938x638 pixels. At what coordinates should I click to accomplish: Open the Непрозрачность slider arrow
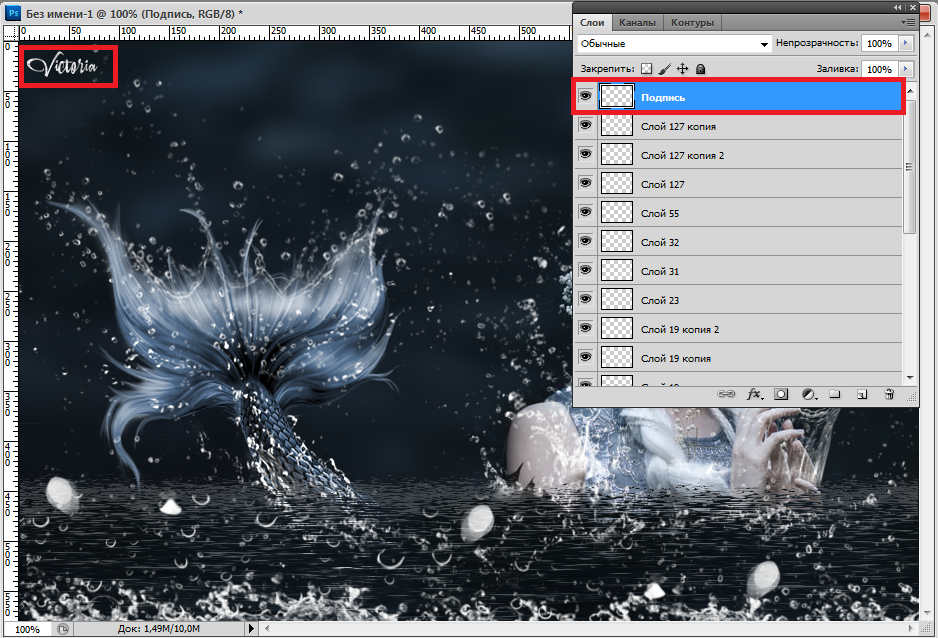click(x=905, y=43)
